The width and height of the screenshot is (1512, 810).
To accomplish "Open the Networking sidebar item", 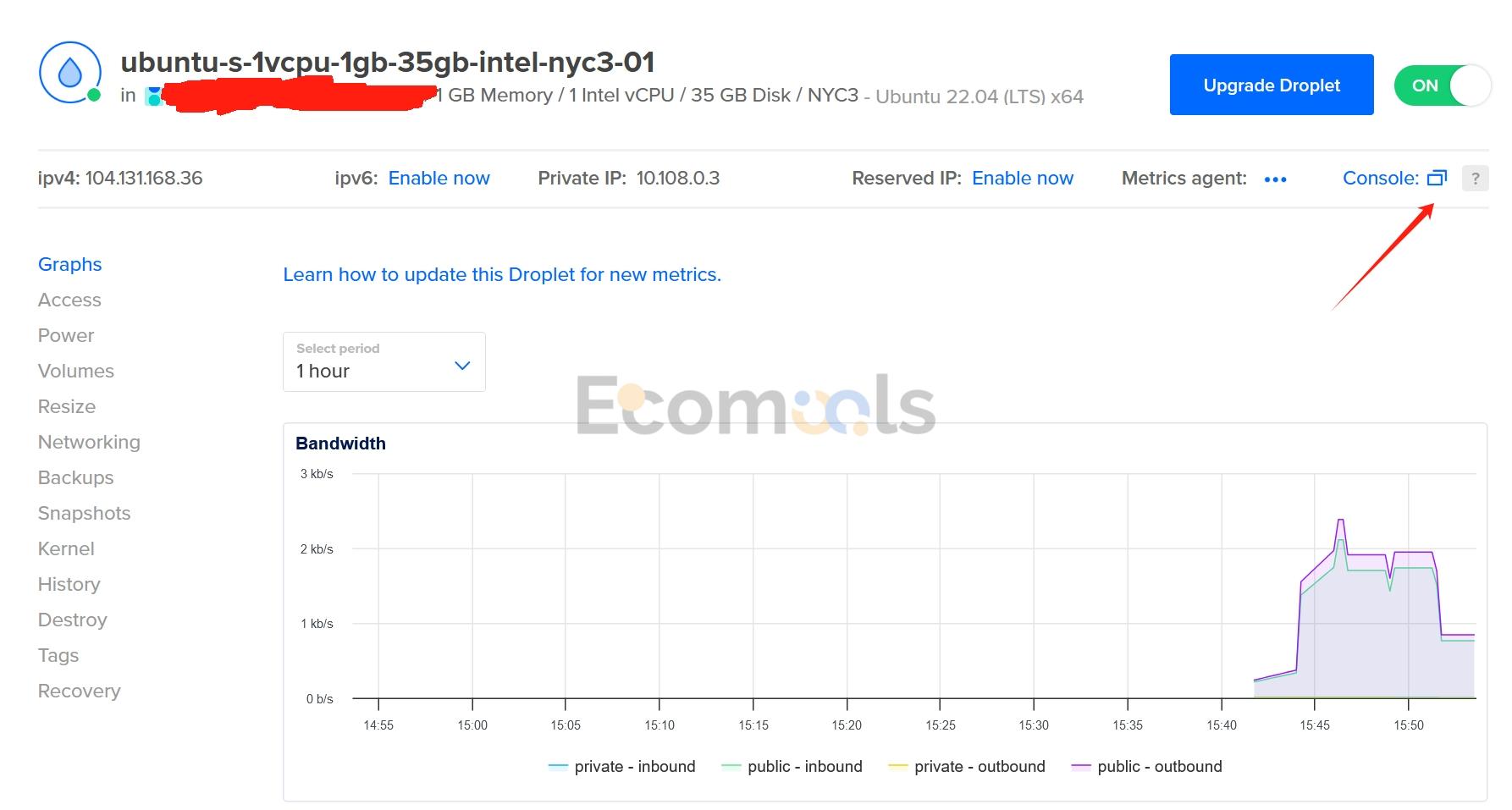I will [89, 442].
